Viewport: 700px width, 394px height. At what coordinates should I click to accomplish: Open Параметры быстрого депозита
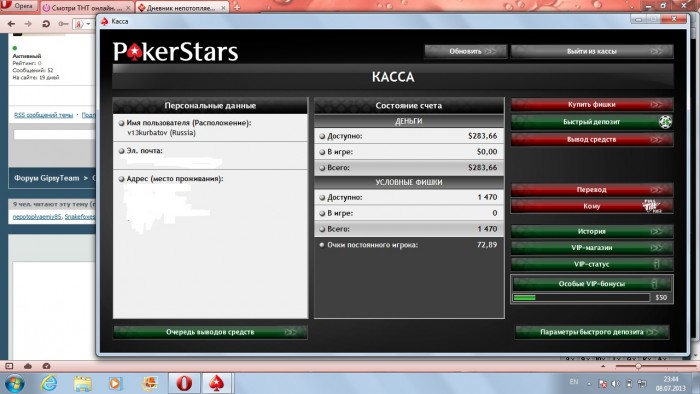pyautogui.click(x=592, y=332)
